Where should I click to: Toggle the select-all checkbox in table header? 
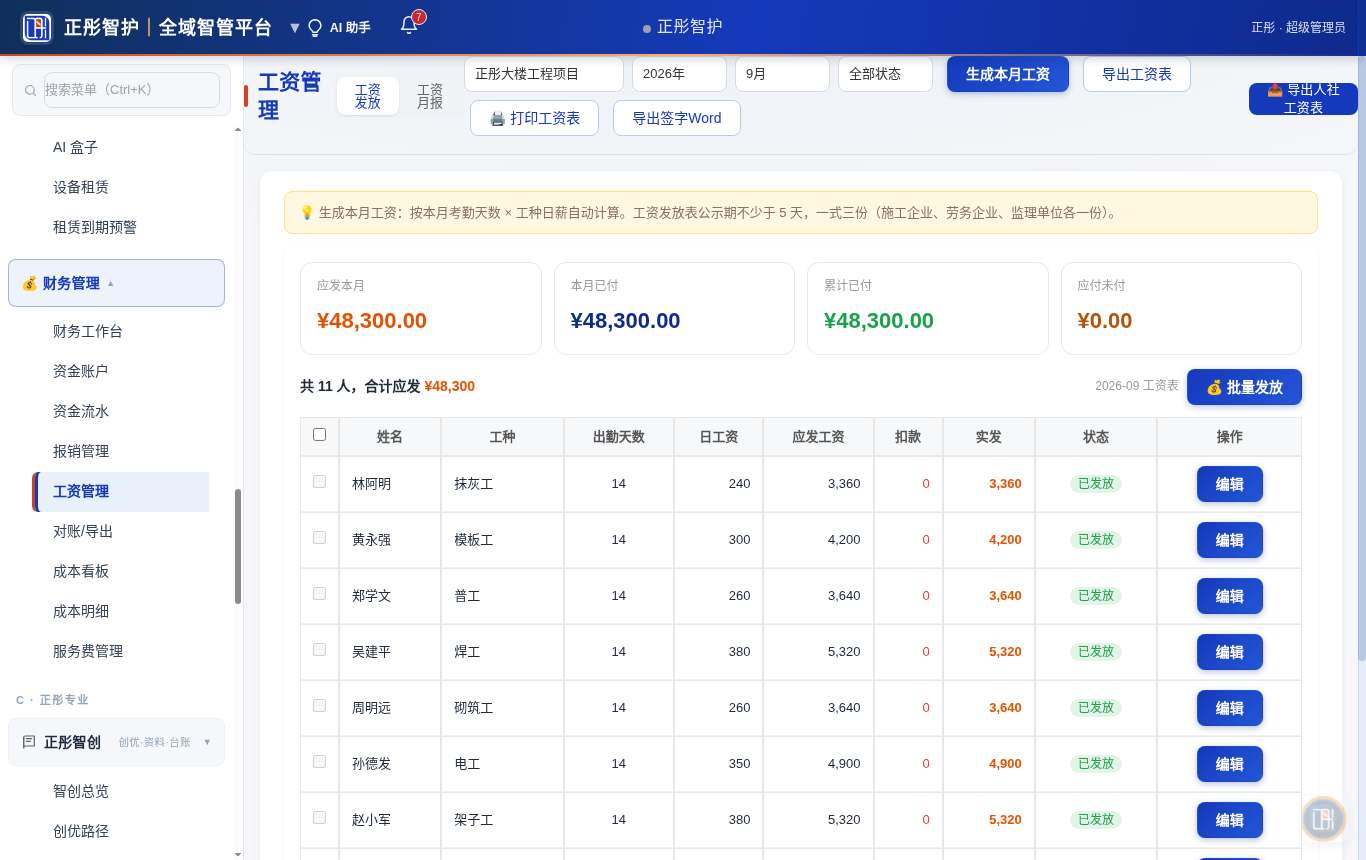pyautogui.click(x=320, y=435)
